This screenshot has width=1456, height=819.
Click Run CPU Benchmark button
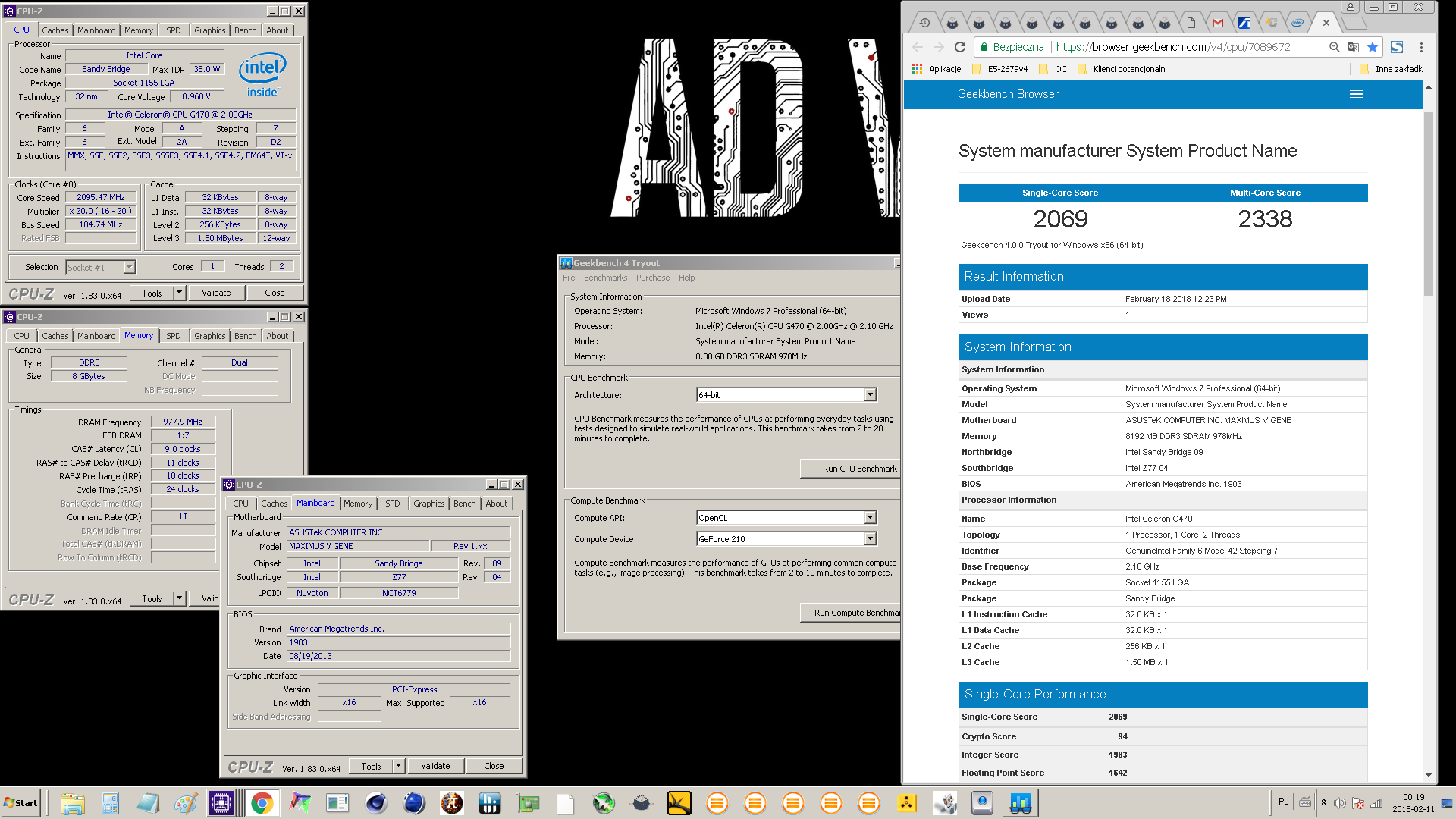pyautogui.click(x=850, y=469)
